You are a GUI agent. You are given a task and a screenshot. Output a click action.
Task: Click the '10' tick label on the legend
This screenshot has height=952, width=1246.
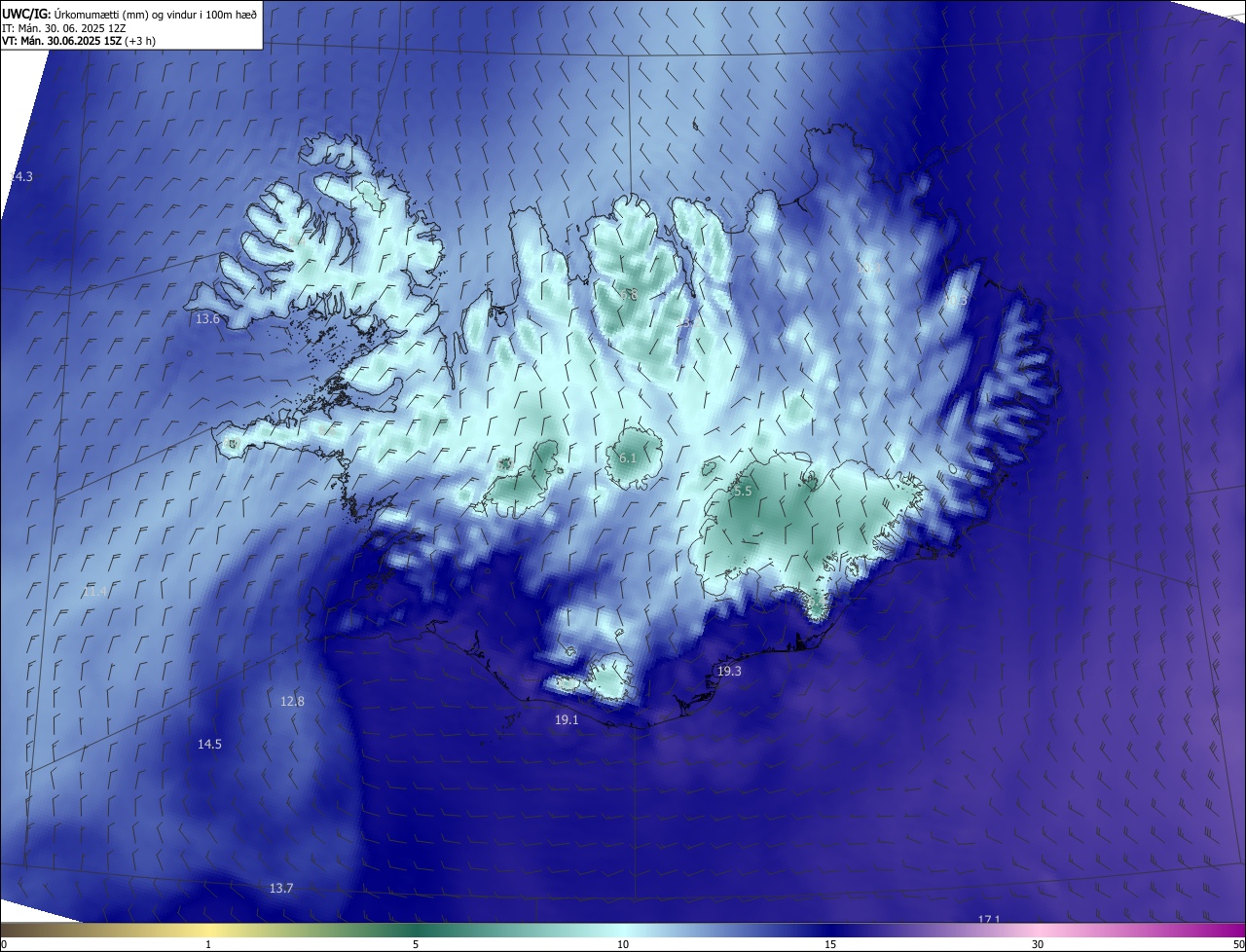coord(623,944)
